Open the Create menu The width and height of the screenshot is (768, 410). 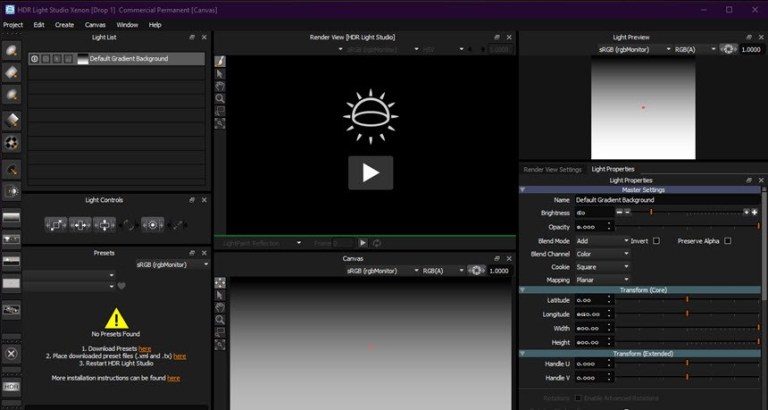[64, 24]
